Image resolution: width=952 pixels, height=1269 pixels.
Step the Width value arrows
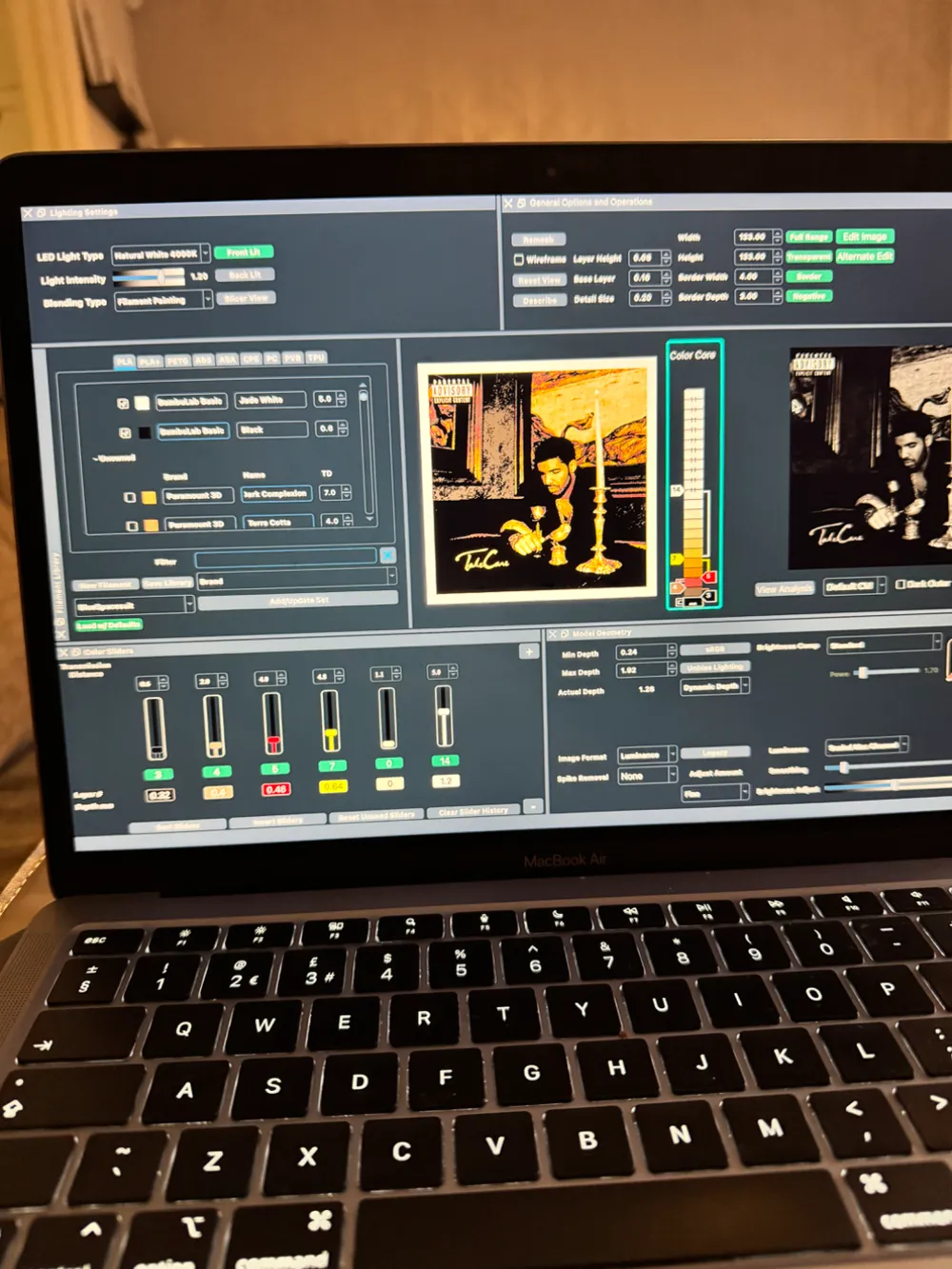coord(777,237)
